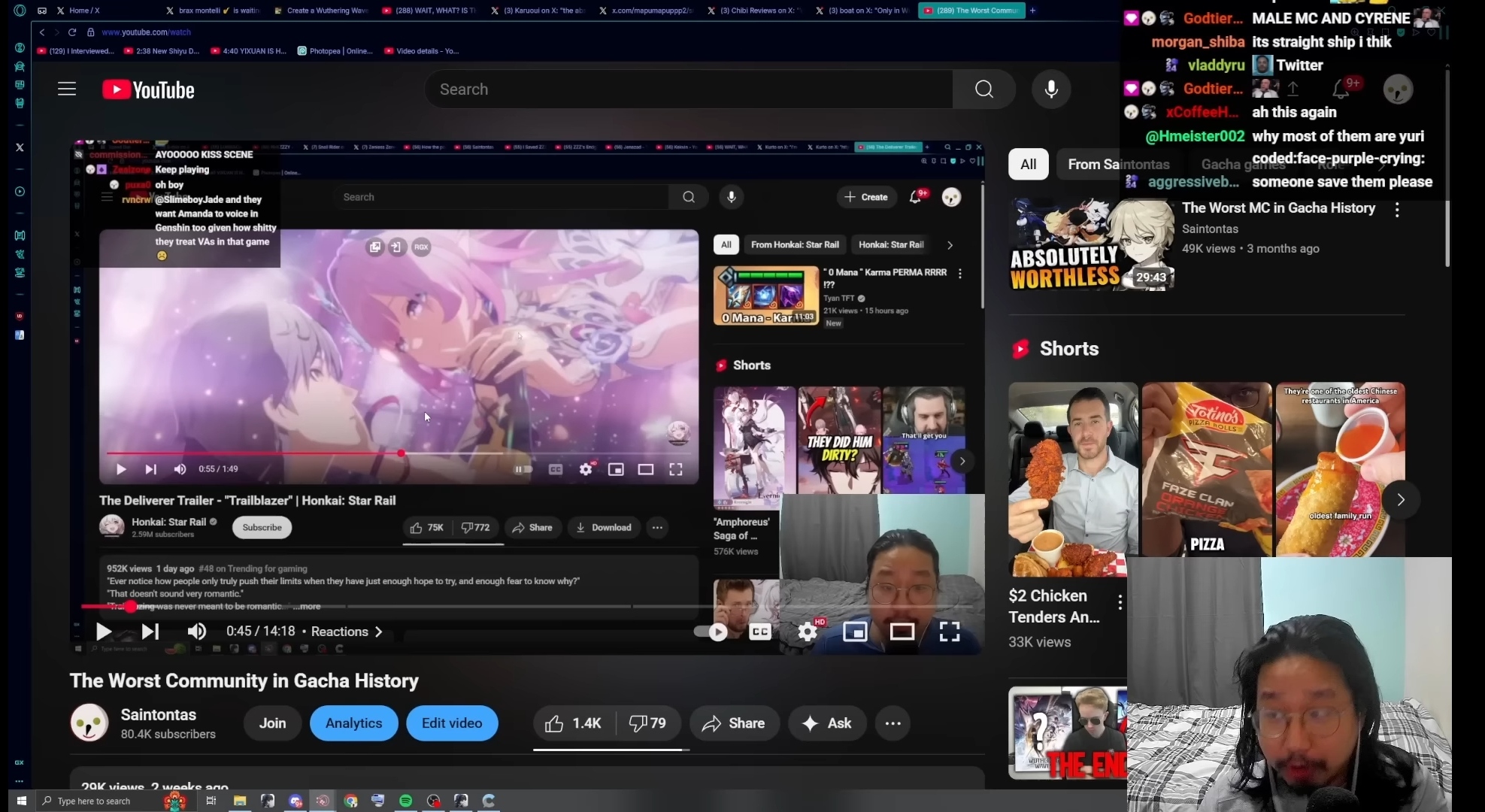
Task: Click the play button on main player
Action: tap(104, 632)
